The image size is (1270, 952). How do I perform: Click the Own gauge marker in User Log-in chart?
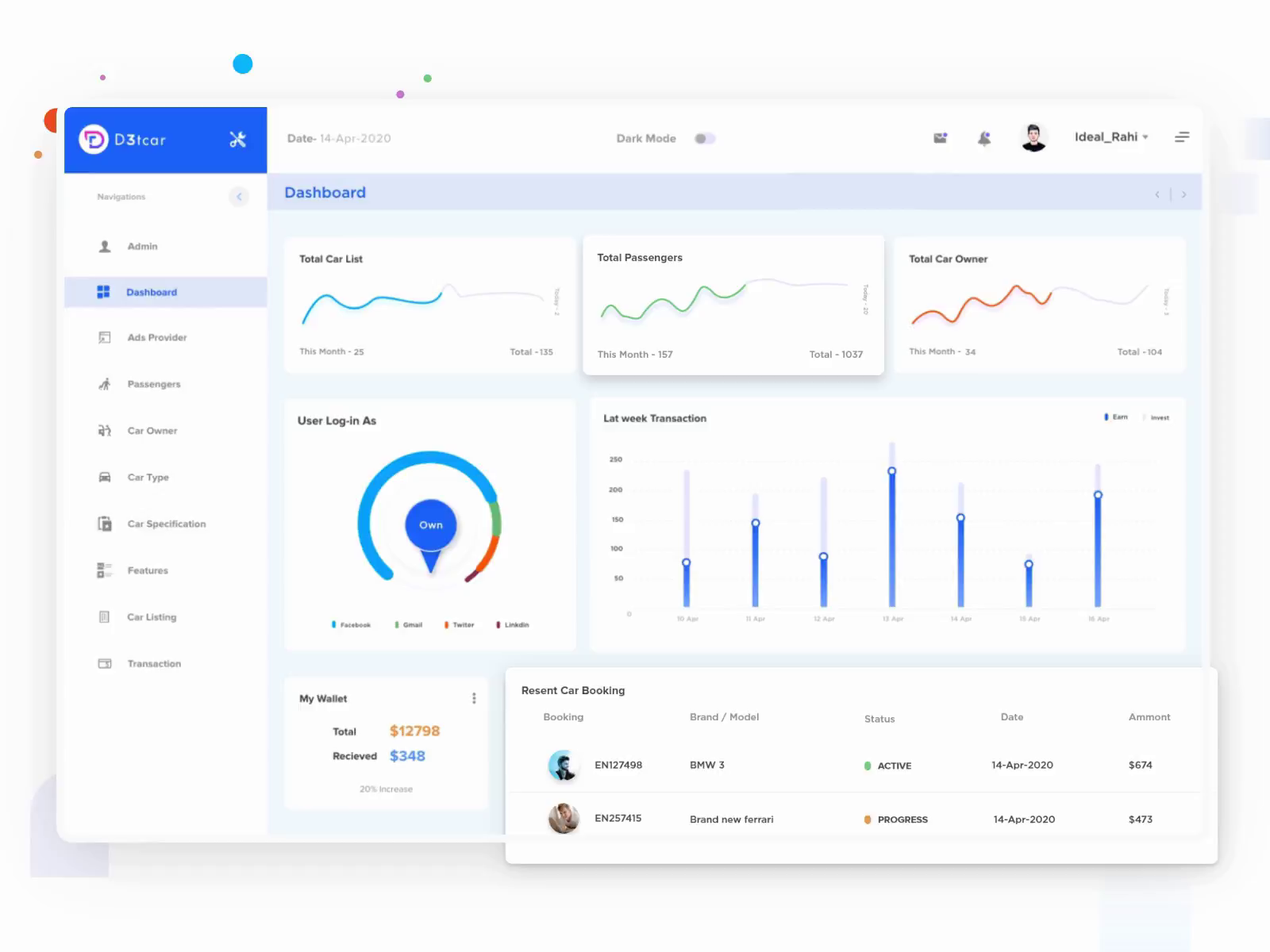point(430,524)
